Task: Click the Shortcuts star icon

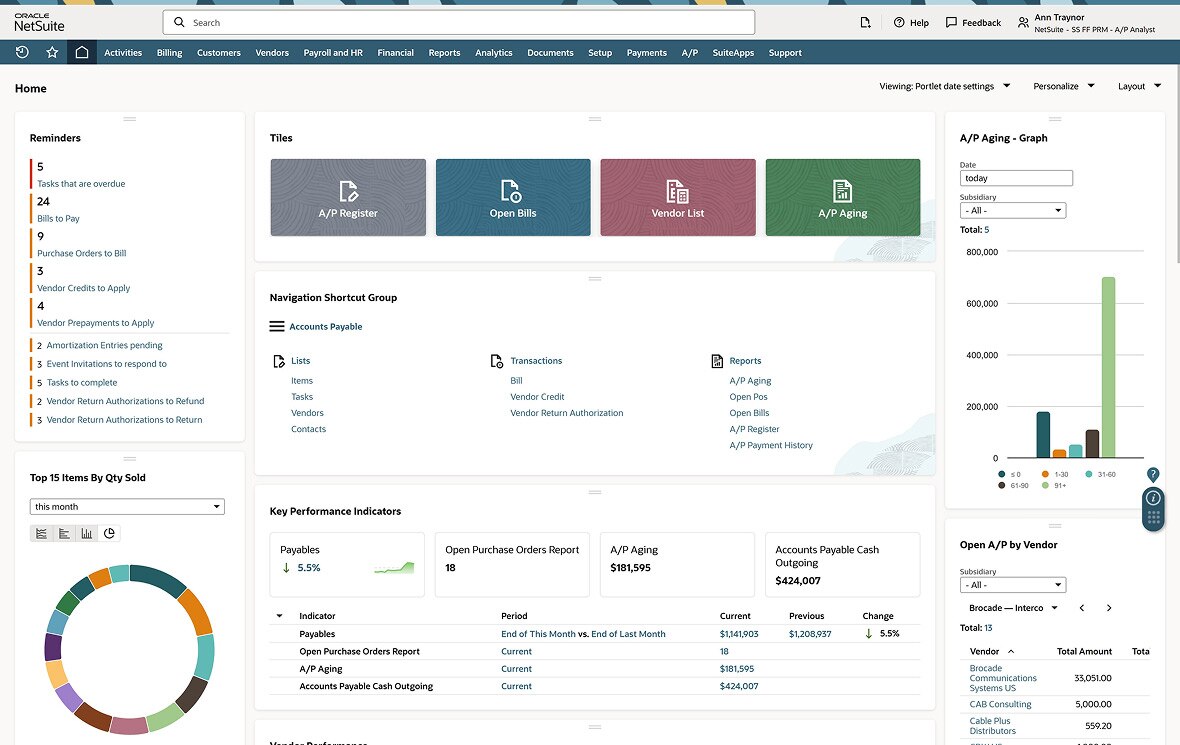Action: coord(52,53)
